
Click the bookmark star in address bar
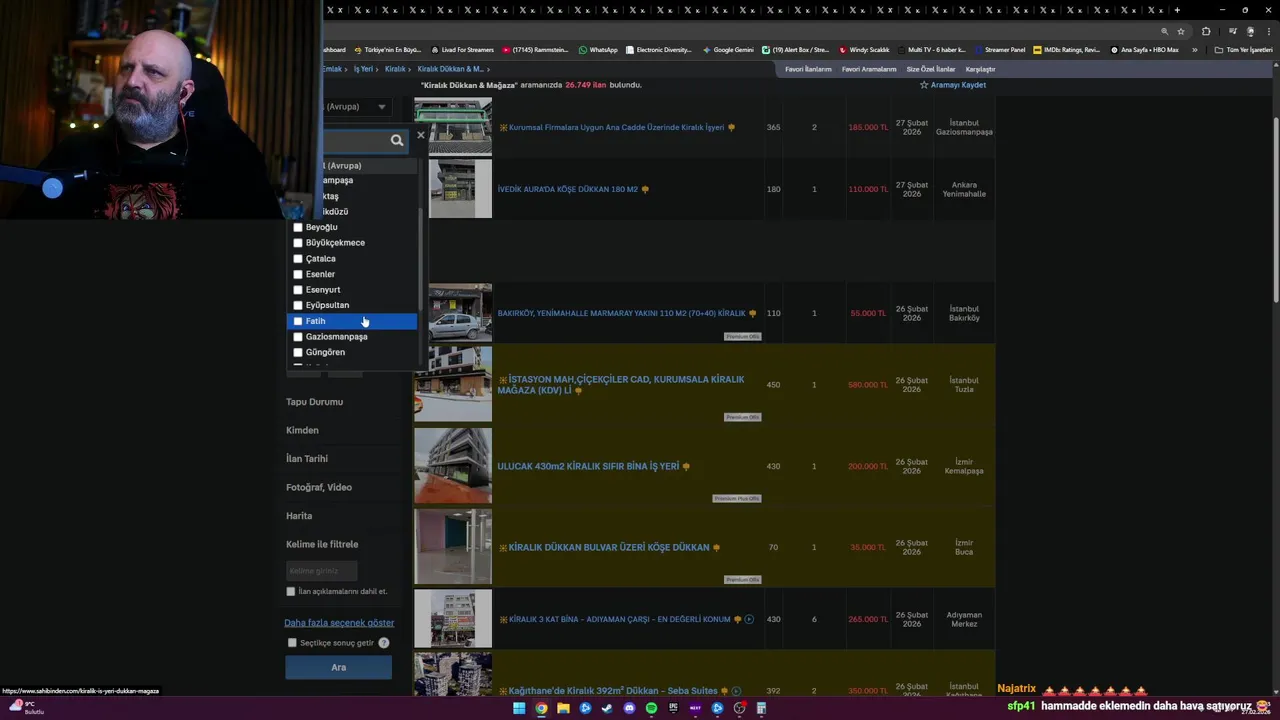pos(1181,31)
